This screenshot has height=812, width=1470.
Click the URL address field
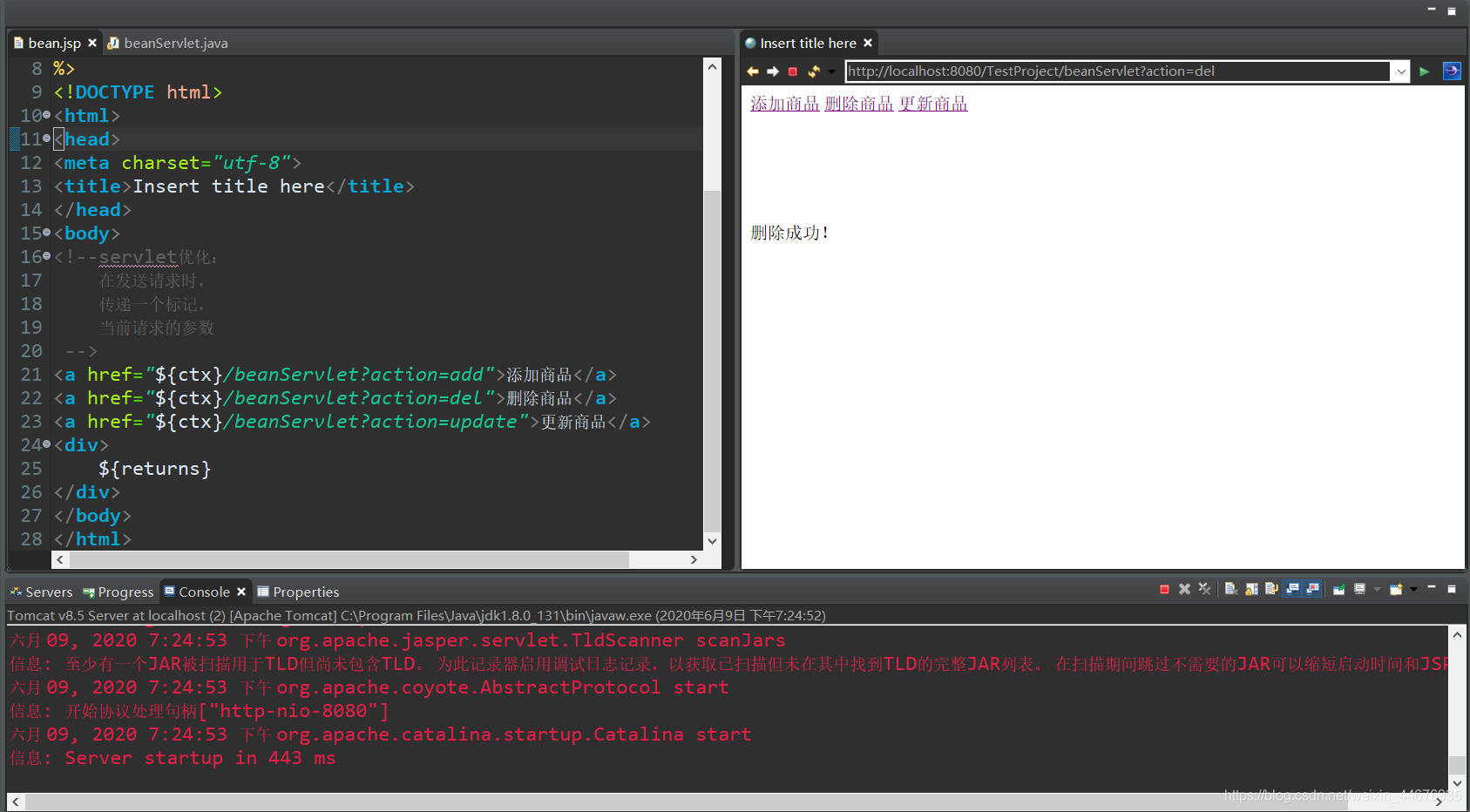click(1117, 71)
